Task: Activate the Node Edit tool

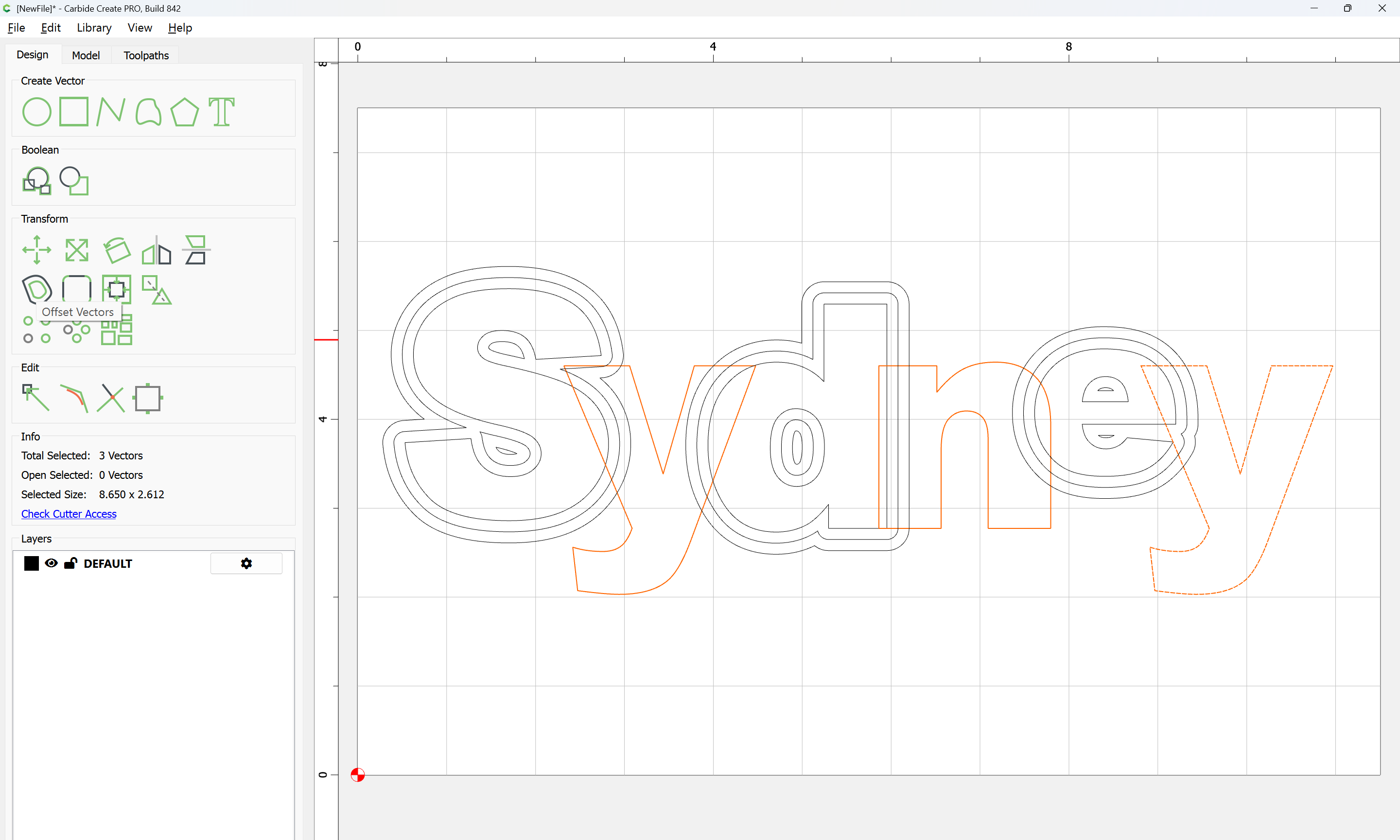Action: click(35, 398)
